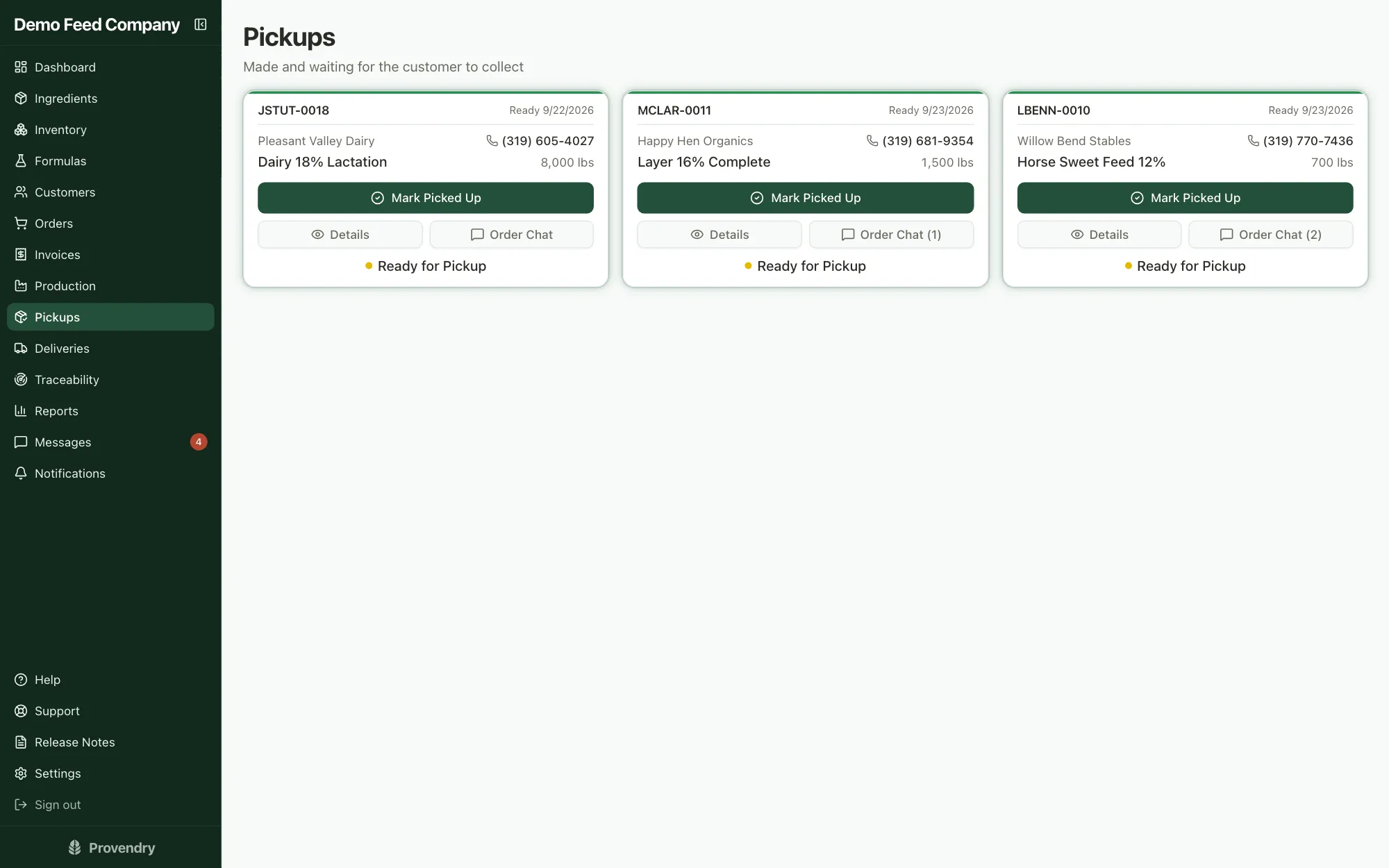Mark order LBENN-0010 as picked up
Screen dimensions: 1389x868
(x=1185, y=198)
